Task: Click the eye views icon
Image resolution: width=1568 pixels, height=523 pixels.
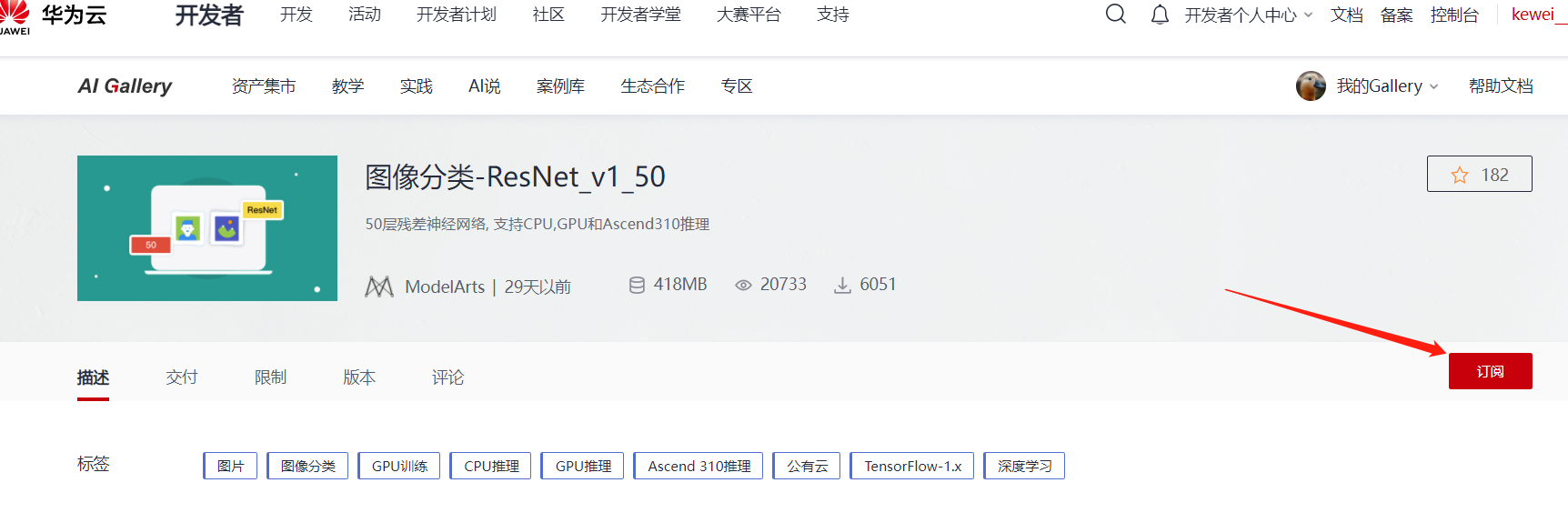Action: pos(743,285)
